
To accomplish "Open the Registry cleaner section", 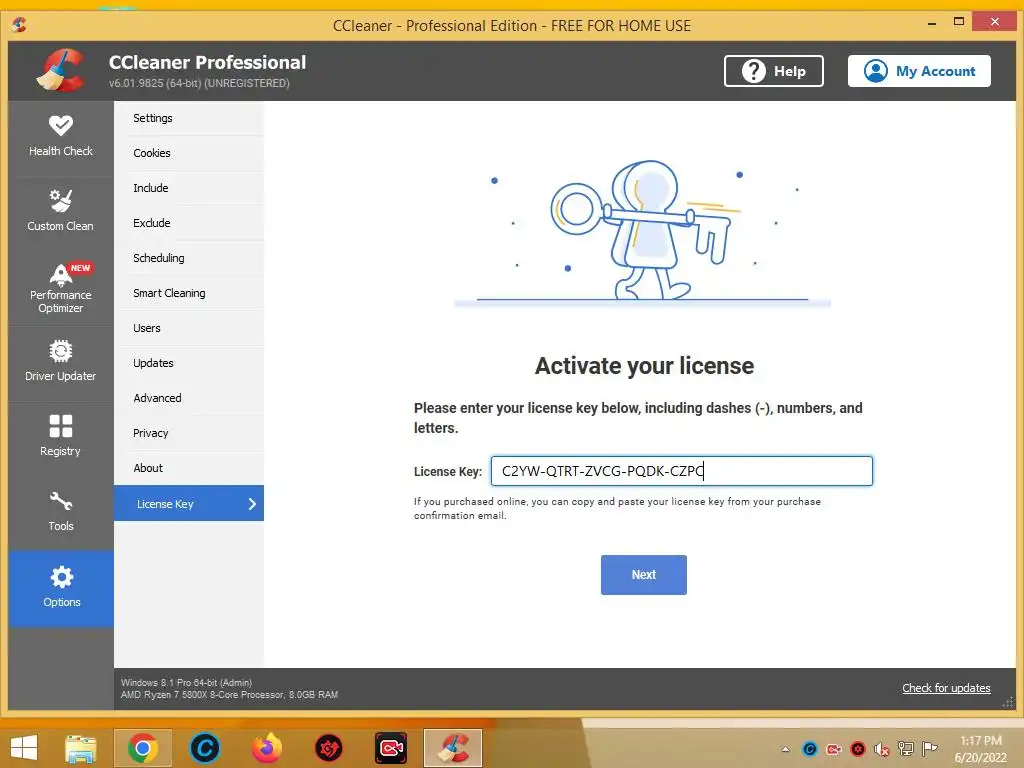I will (x=61, y=436).
